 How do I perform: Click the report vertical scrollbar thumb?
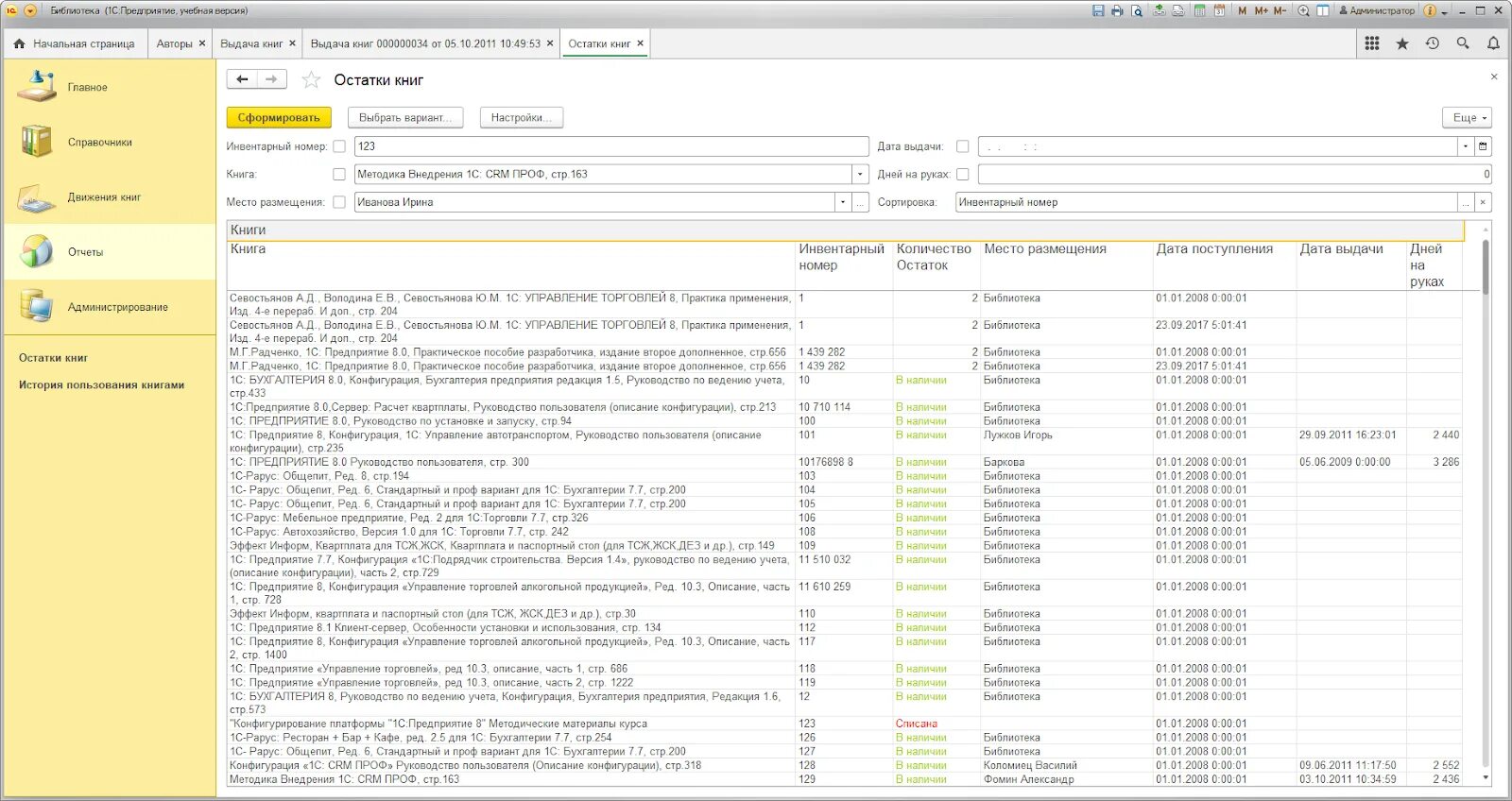pyautogui.click(x=1486, y=266)
